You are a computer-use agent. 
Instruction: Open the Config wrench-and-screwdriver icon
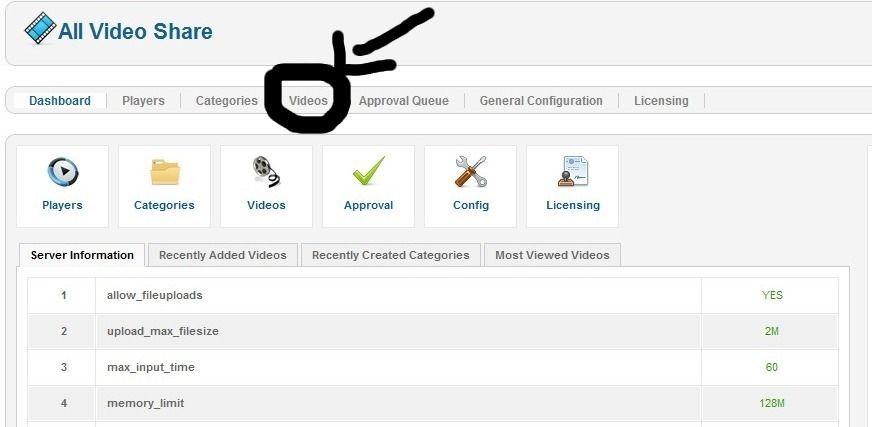click(x=470, y=171)
